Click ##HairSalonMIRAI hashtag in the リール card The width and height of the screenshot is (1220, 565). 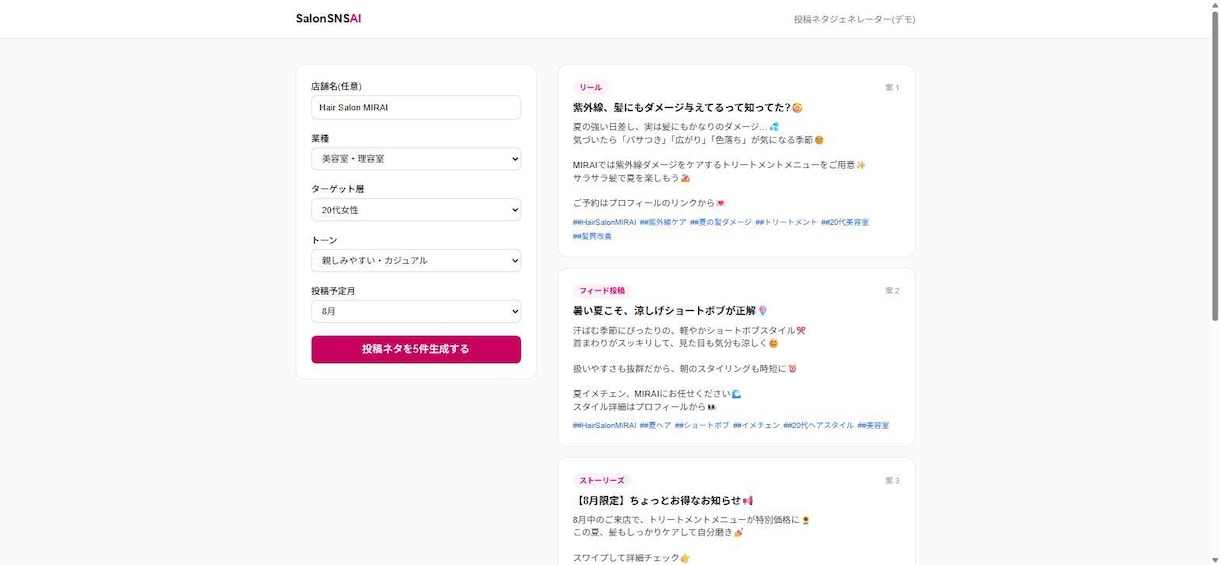point(604,222)
